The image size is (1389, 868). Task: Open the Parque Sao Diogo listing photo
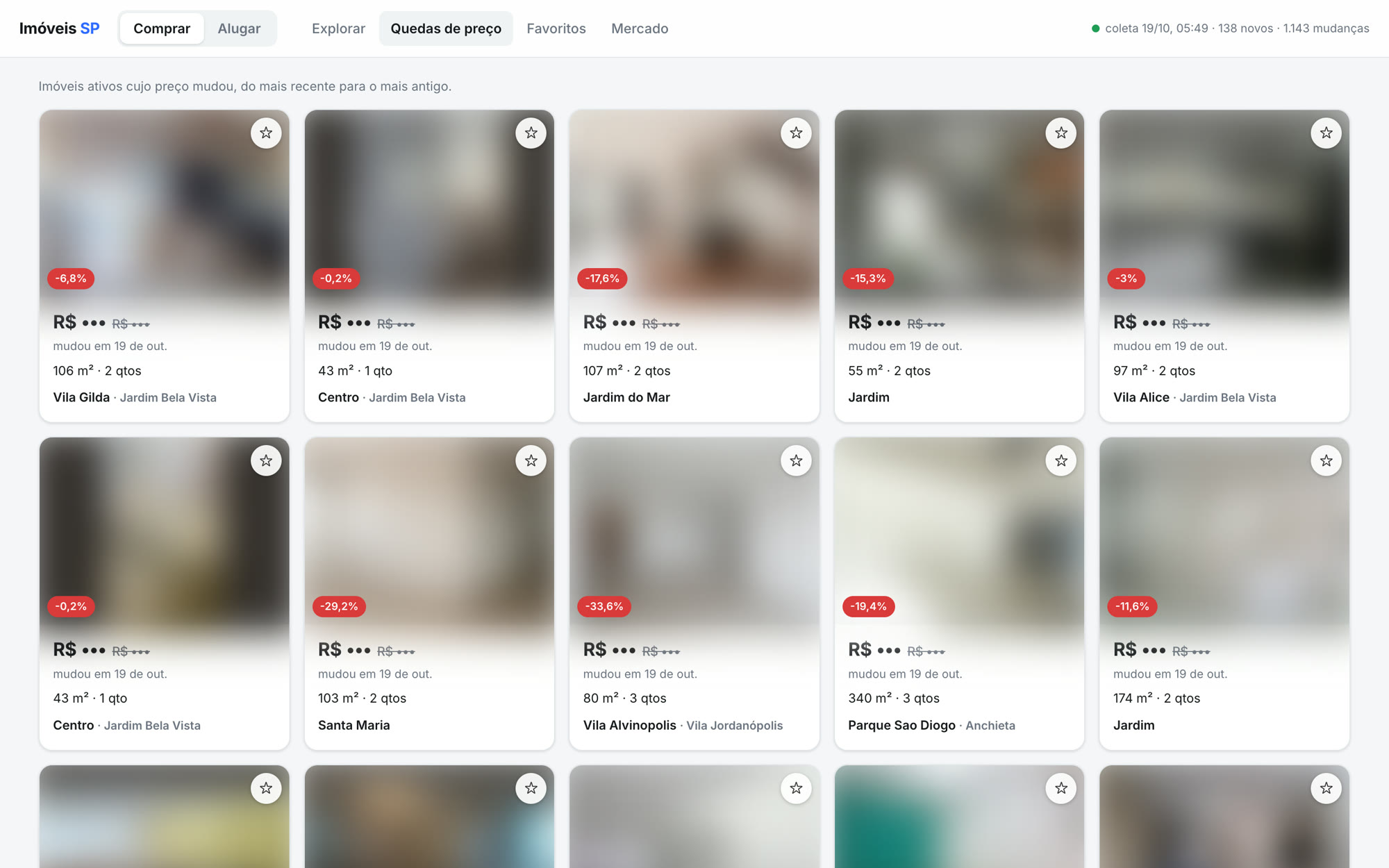[959, 533]
